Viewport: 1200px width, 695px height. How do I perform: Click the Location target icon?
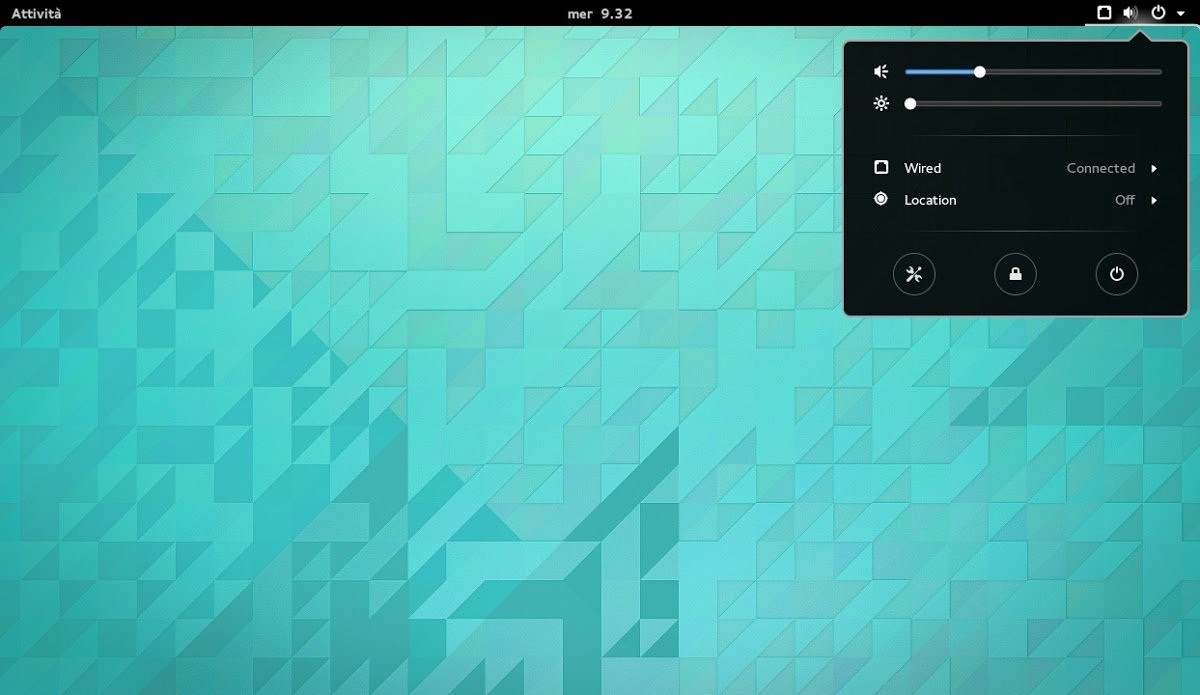point(881,199)
